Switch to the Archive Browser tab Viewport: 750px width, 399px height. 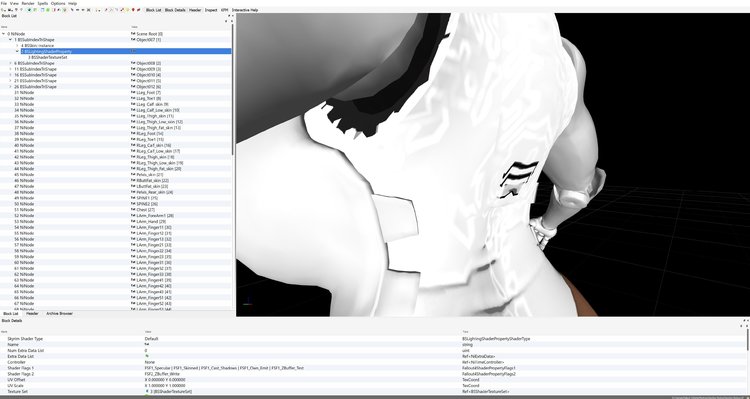[x=59, y=313]
